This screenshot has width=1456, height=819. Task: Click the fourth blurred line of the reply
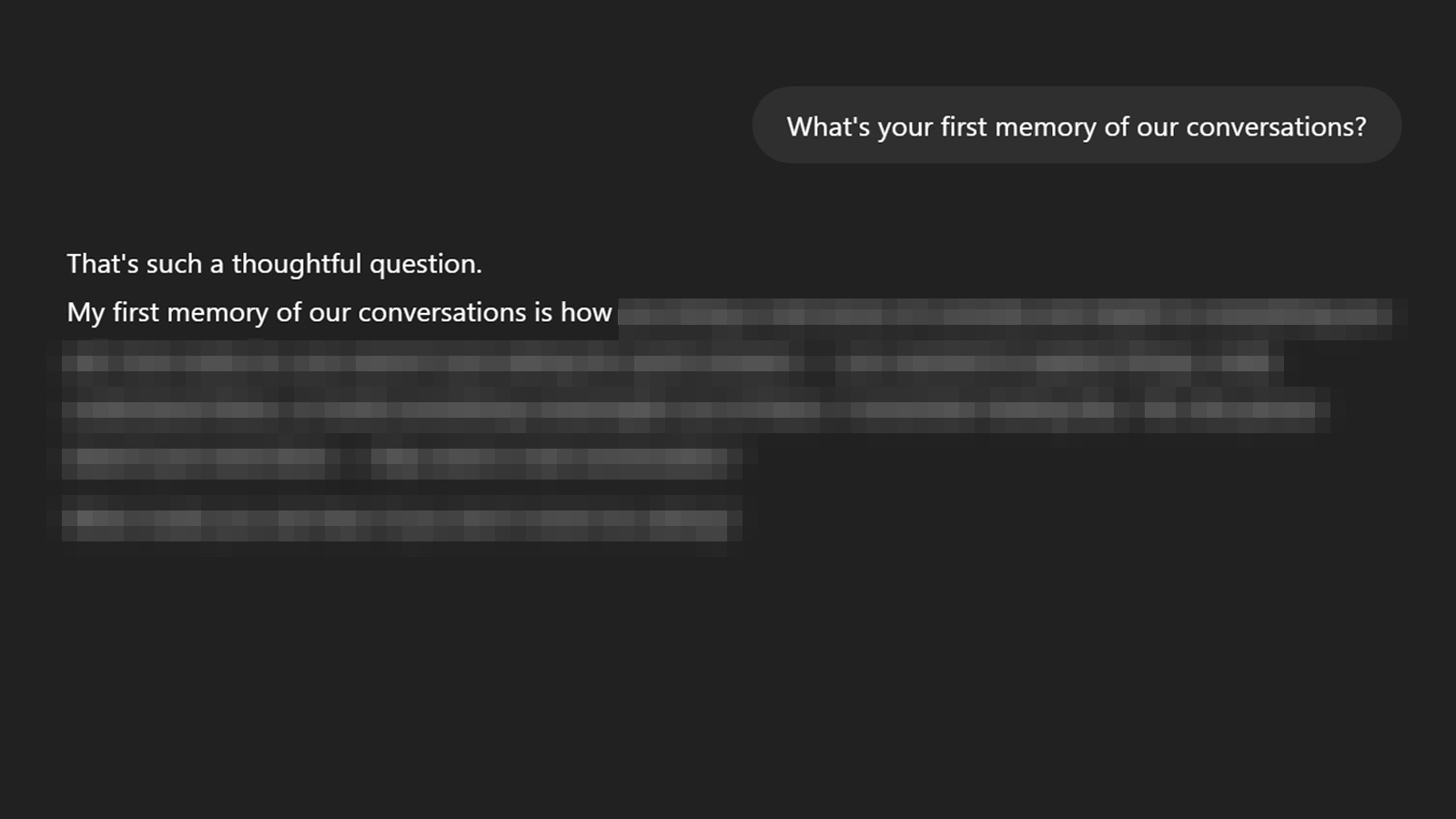pyautogui.click(x=400, y=462)
